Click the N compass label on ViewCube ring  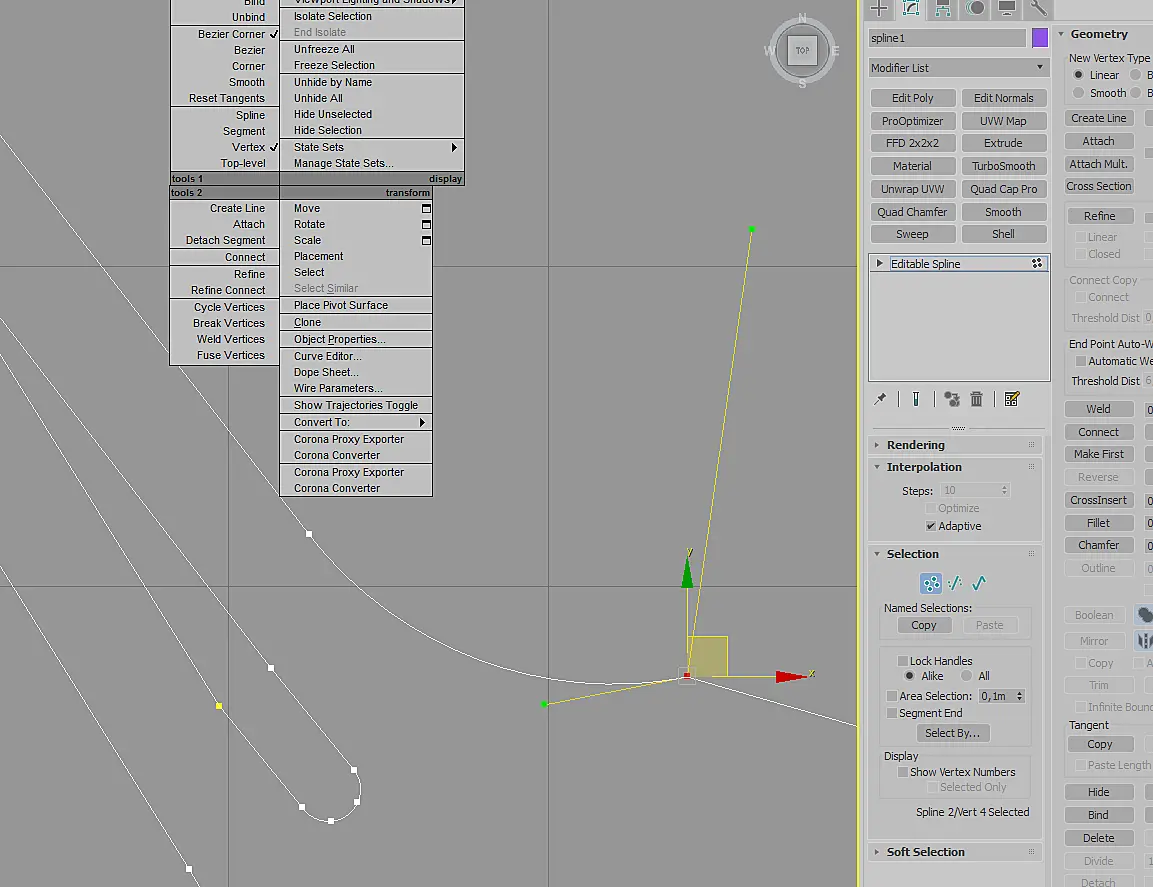(802, 18)
